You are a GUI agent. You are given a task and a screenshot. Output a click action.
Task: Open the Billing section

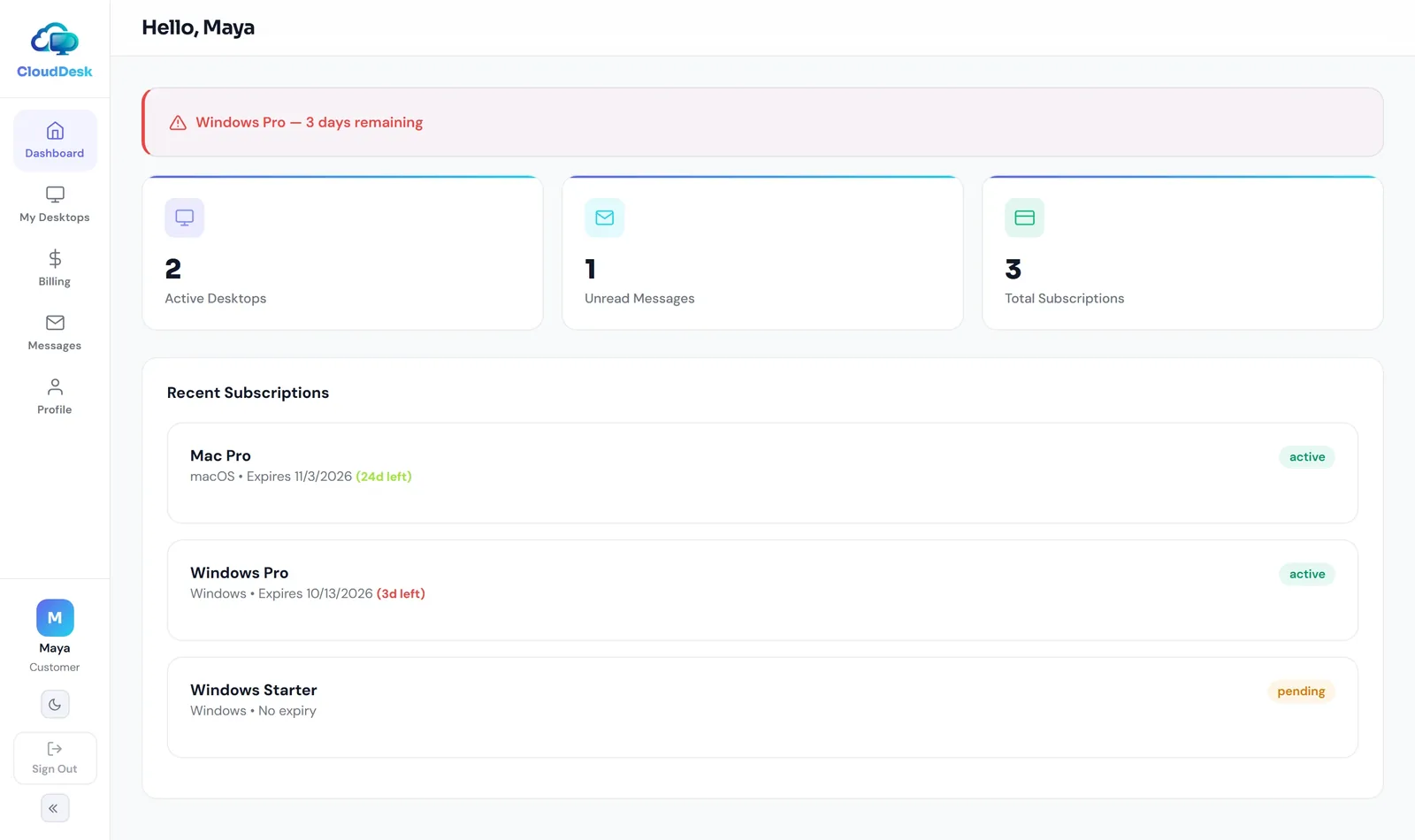[55, 269]
